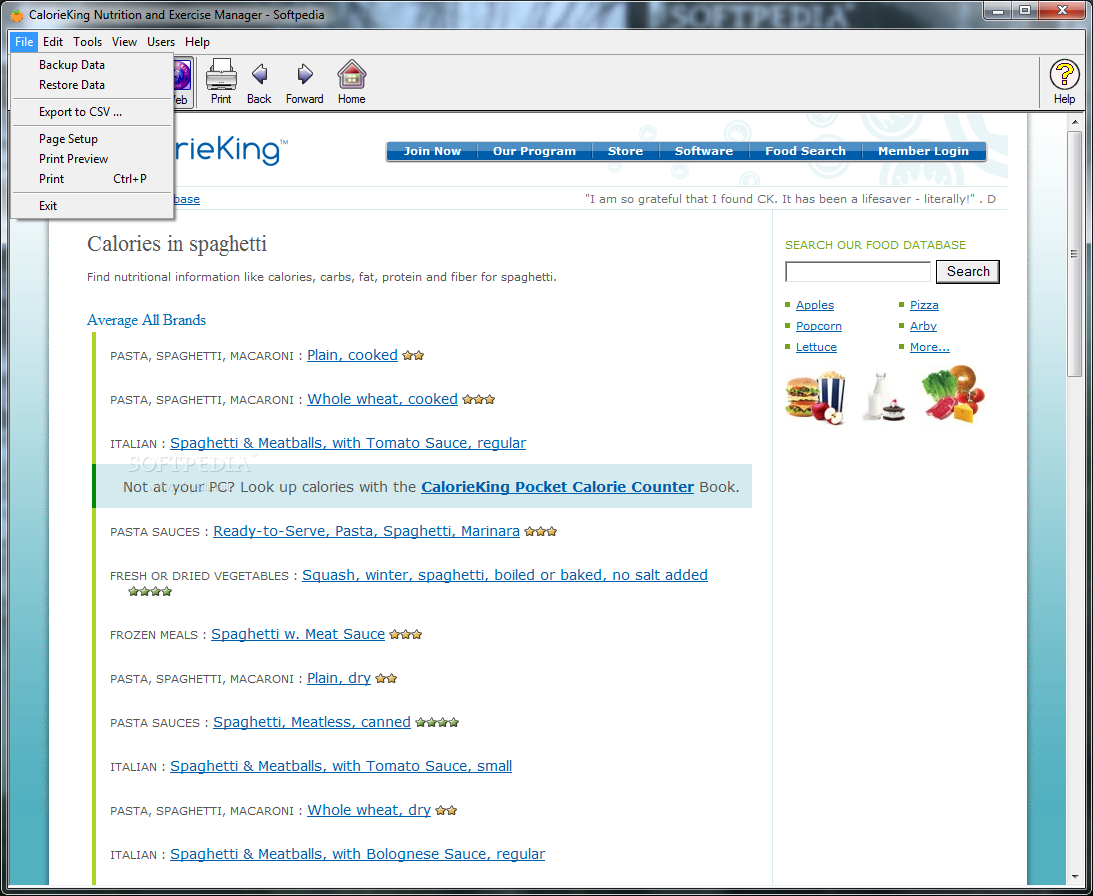
Task: Open the Pizza quick link
Action: (924, 305)
